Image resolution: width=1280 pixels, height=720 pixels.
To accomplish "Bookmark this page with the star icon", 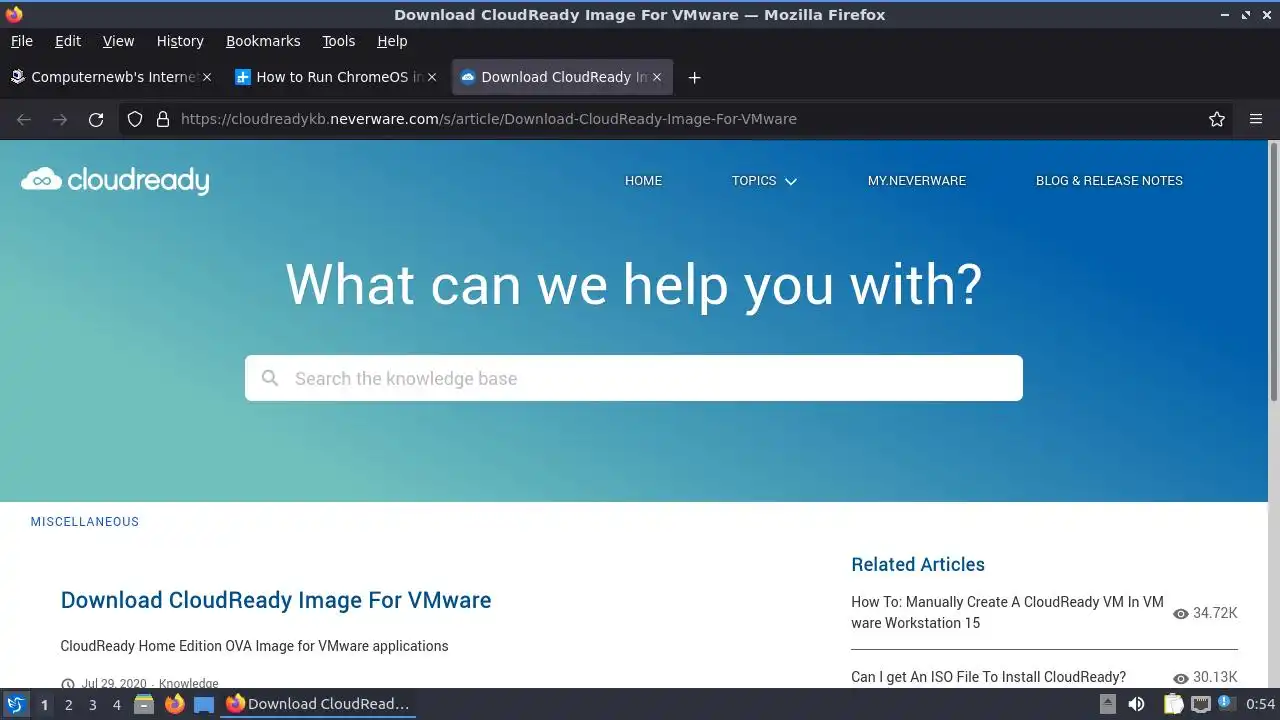I will pos(1217,119).
